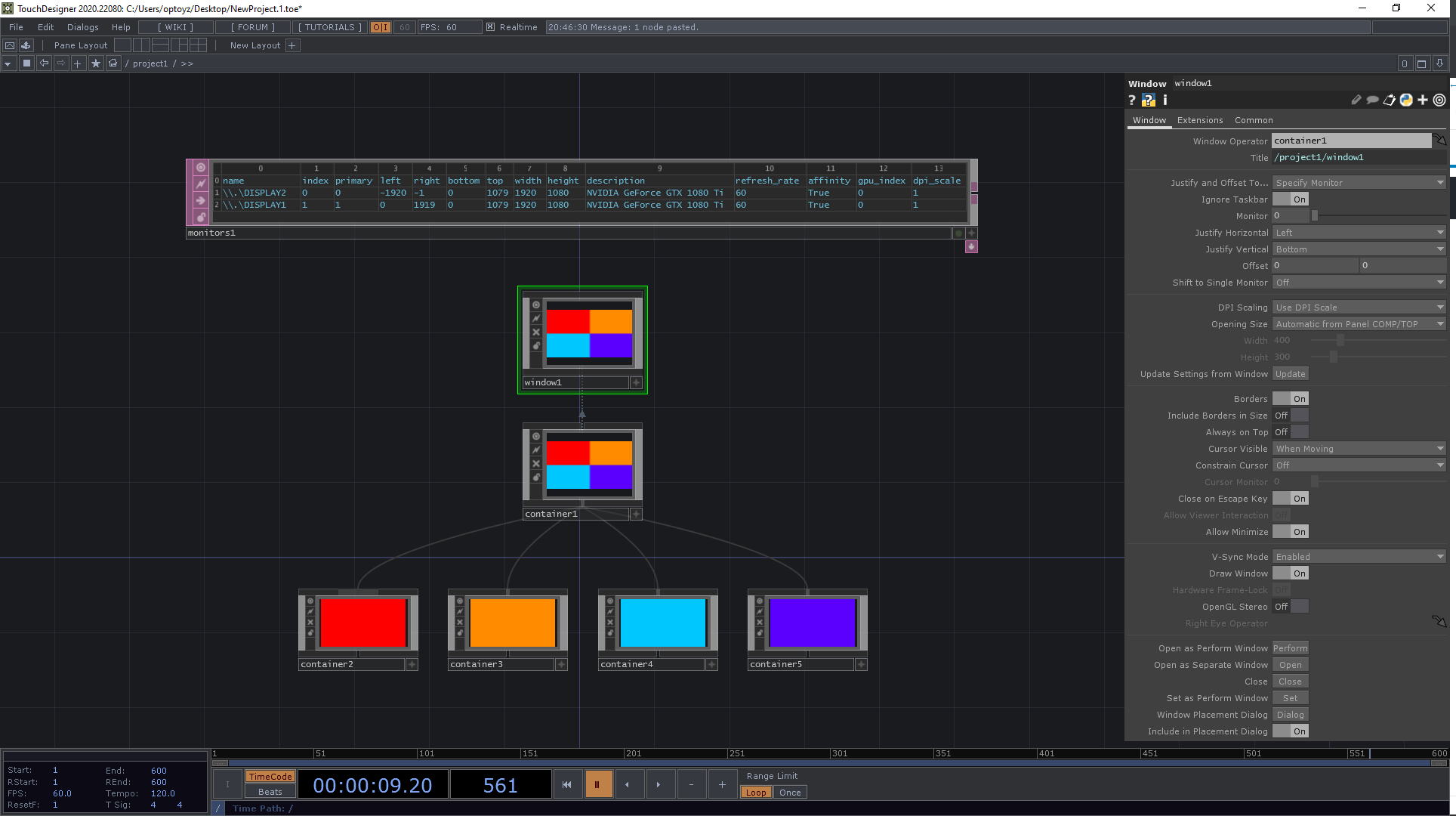Click the Perform button to open perform window

click(x=1290, y=648)
